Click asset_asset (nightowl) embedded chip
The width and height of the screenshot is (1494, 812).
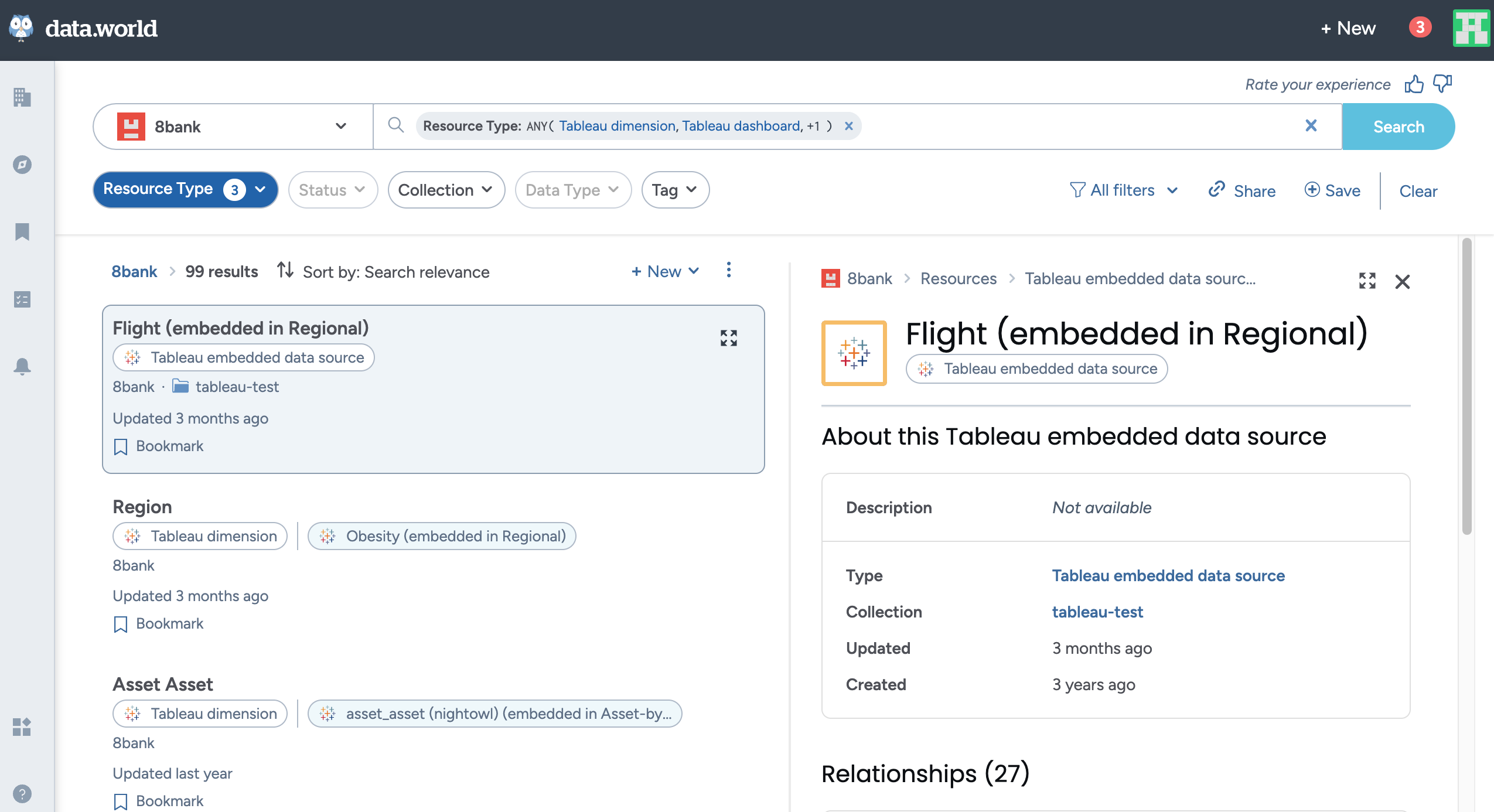(x=495, y=714)
